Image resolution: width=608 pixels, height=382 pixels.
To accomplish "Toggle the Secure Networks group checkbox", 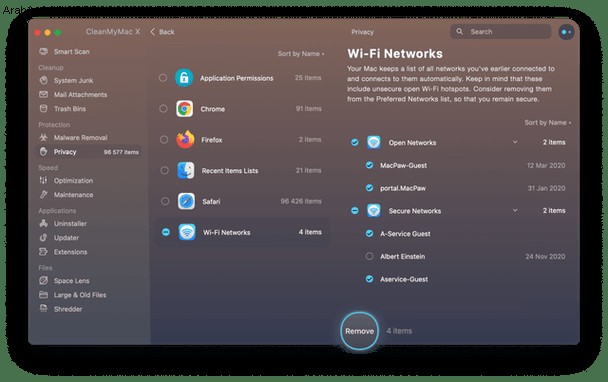I will 354,211.
